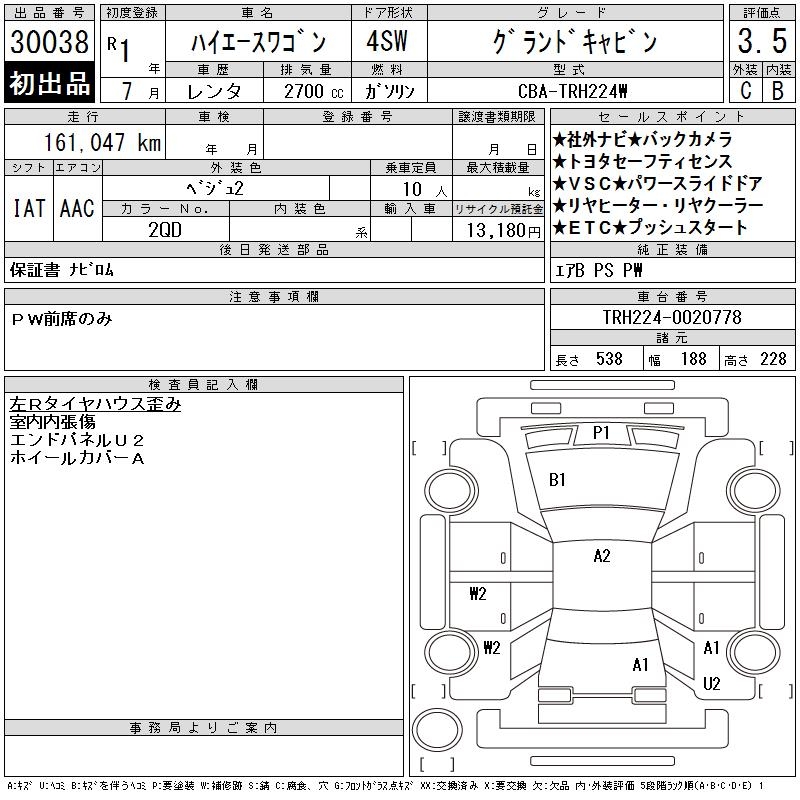Click the inspector note ホイールカバーA
The height and width of the screenshot is (800, 800).
click(77, 457)
